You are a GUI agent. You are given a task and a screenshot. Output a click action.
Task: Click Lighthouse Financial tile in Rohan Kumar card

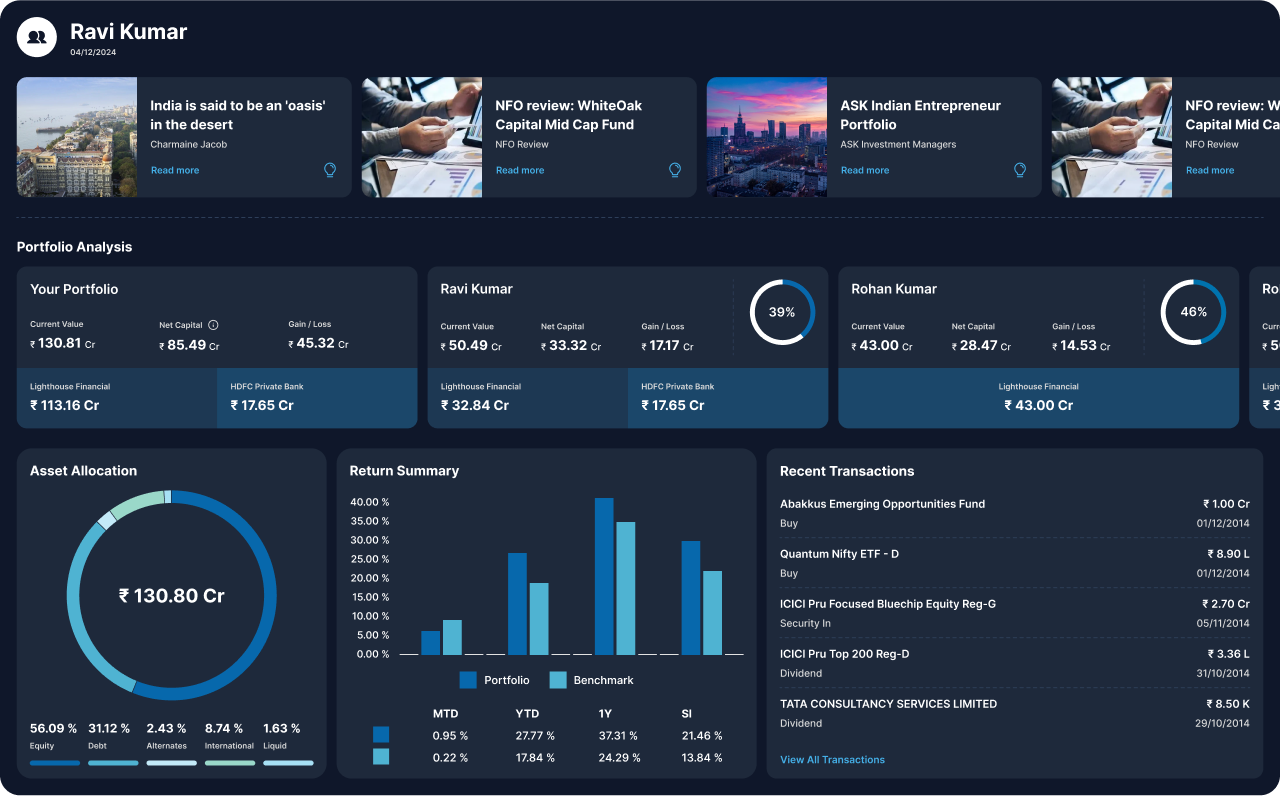tap(1038, 398)
